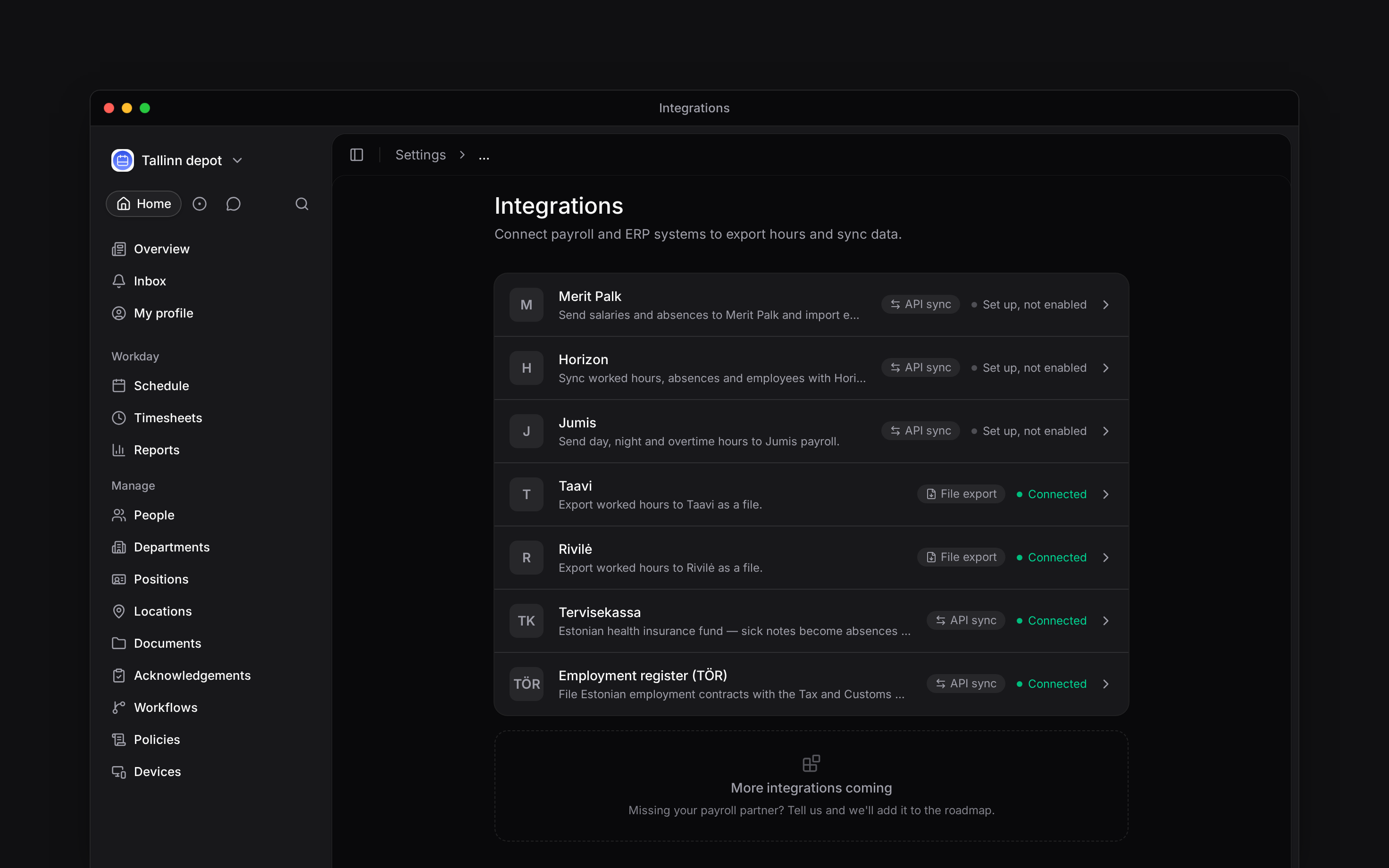Open Horizon row chevron

coord(1105,368)
